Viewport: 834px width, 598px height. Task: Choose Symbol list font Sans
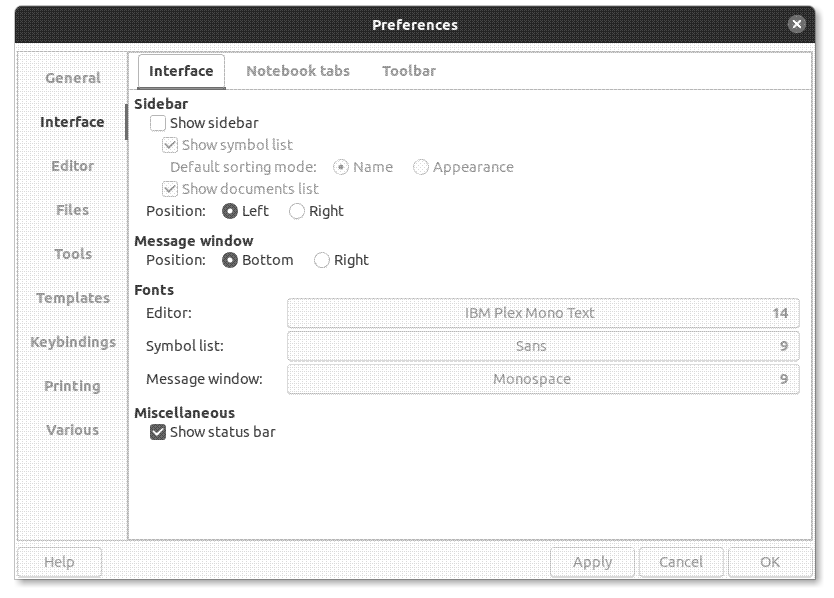[x=543, y=346]
